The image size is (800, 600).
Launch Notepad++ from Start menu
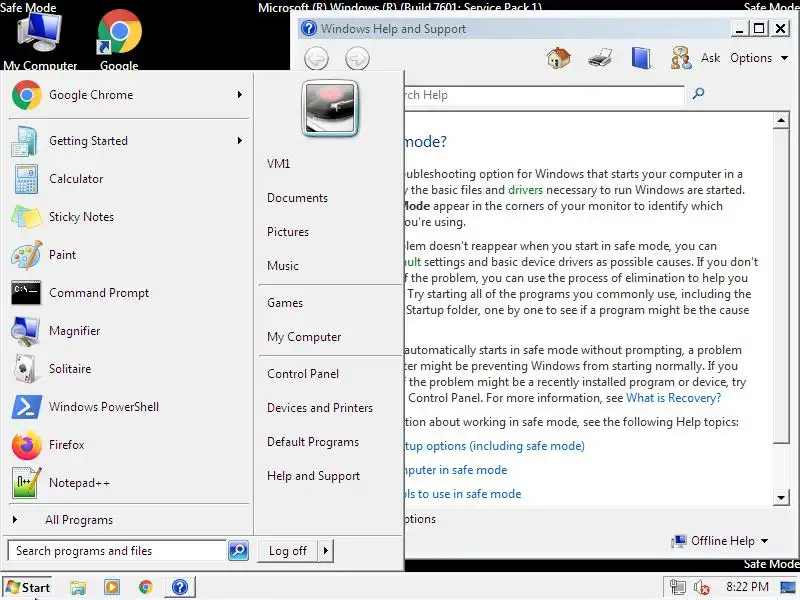tap(129, 483)
